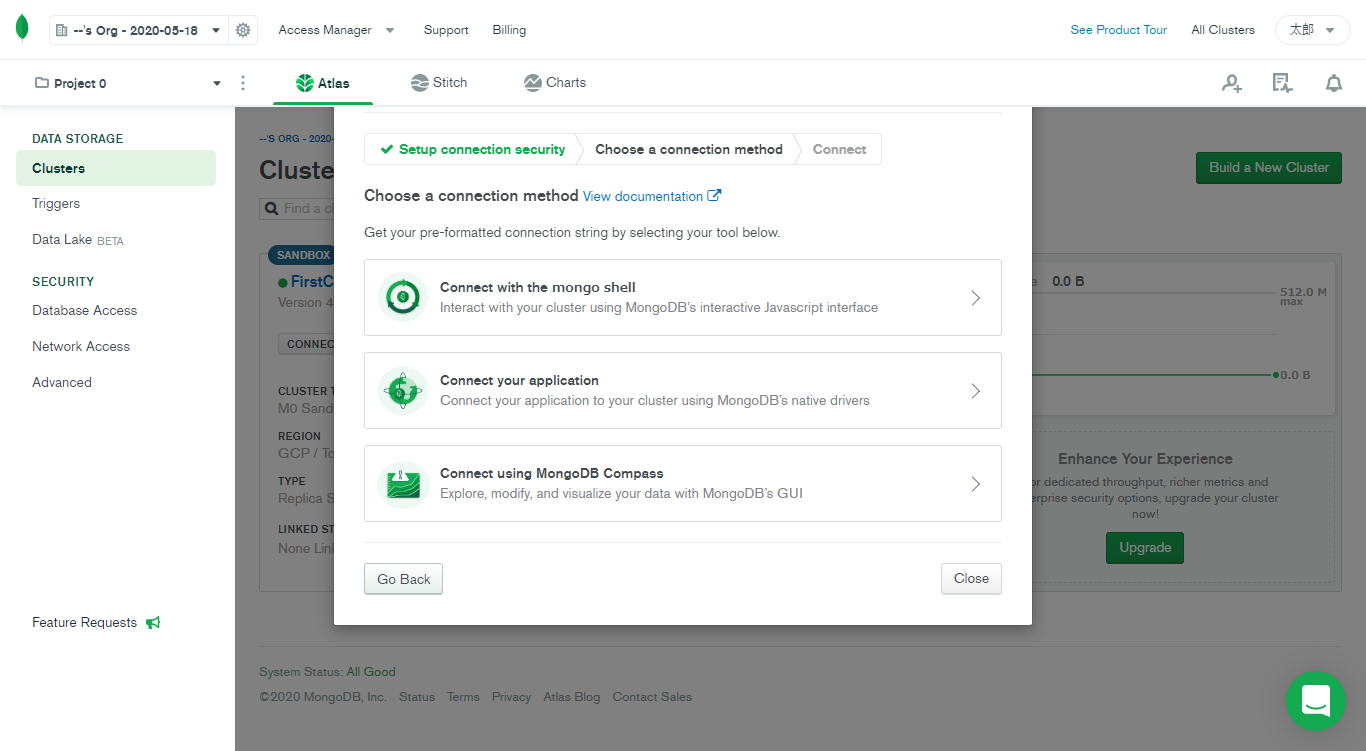The image size is (1366, 751).
Task: Open Triggers in the sidebar
Action: click(56, 203)
